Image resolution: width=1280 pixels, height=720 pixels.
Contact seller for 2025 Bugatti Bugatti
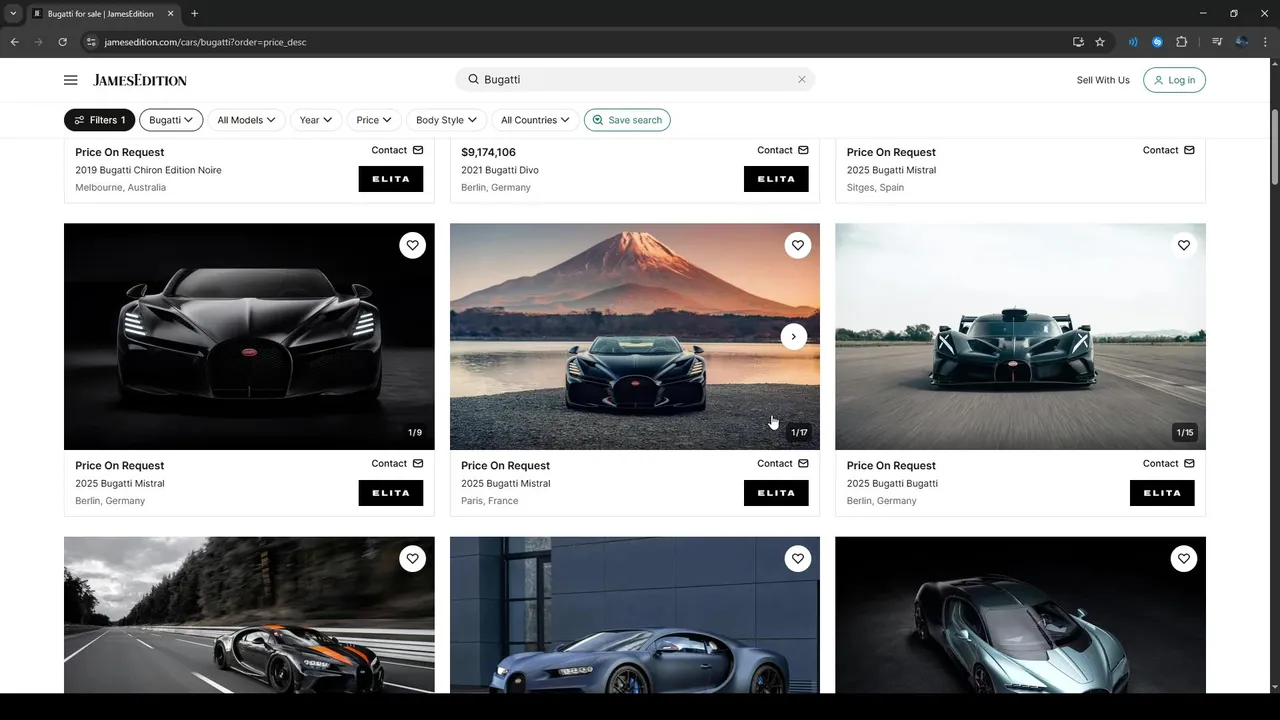(x=1169, y=463)
